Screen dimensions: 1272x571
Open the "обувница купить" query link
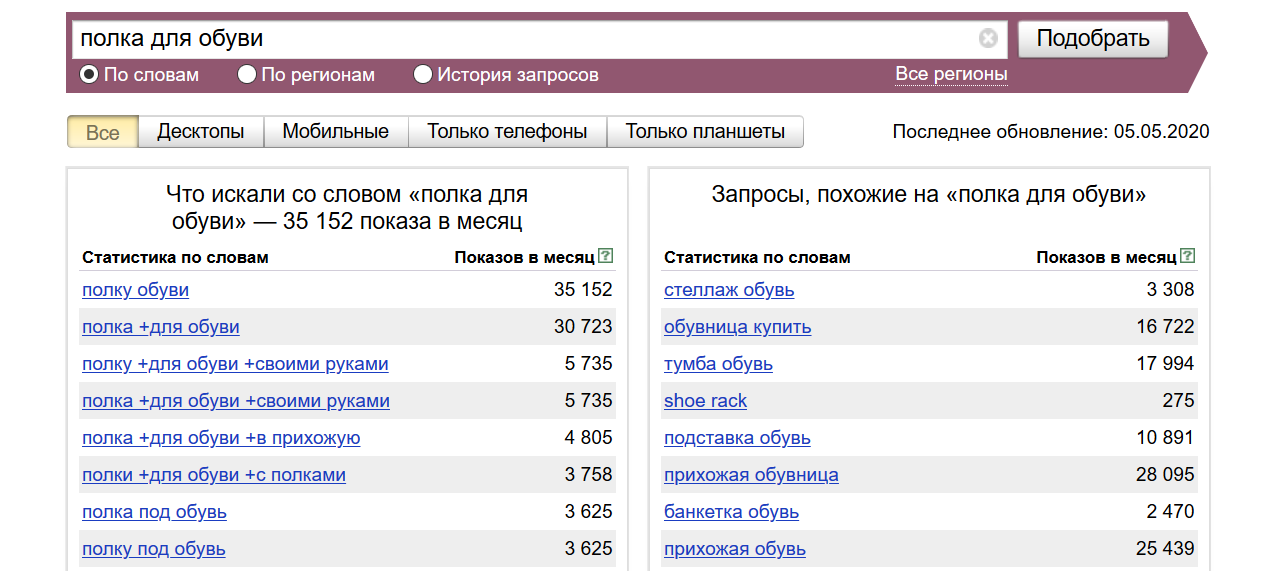coord(737,327)
